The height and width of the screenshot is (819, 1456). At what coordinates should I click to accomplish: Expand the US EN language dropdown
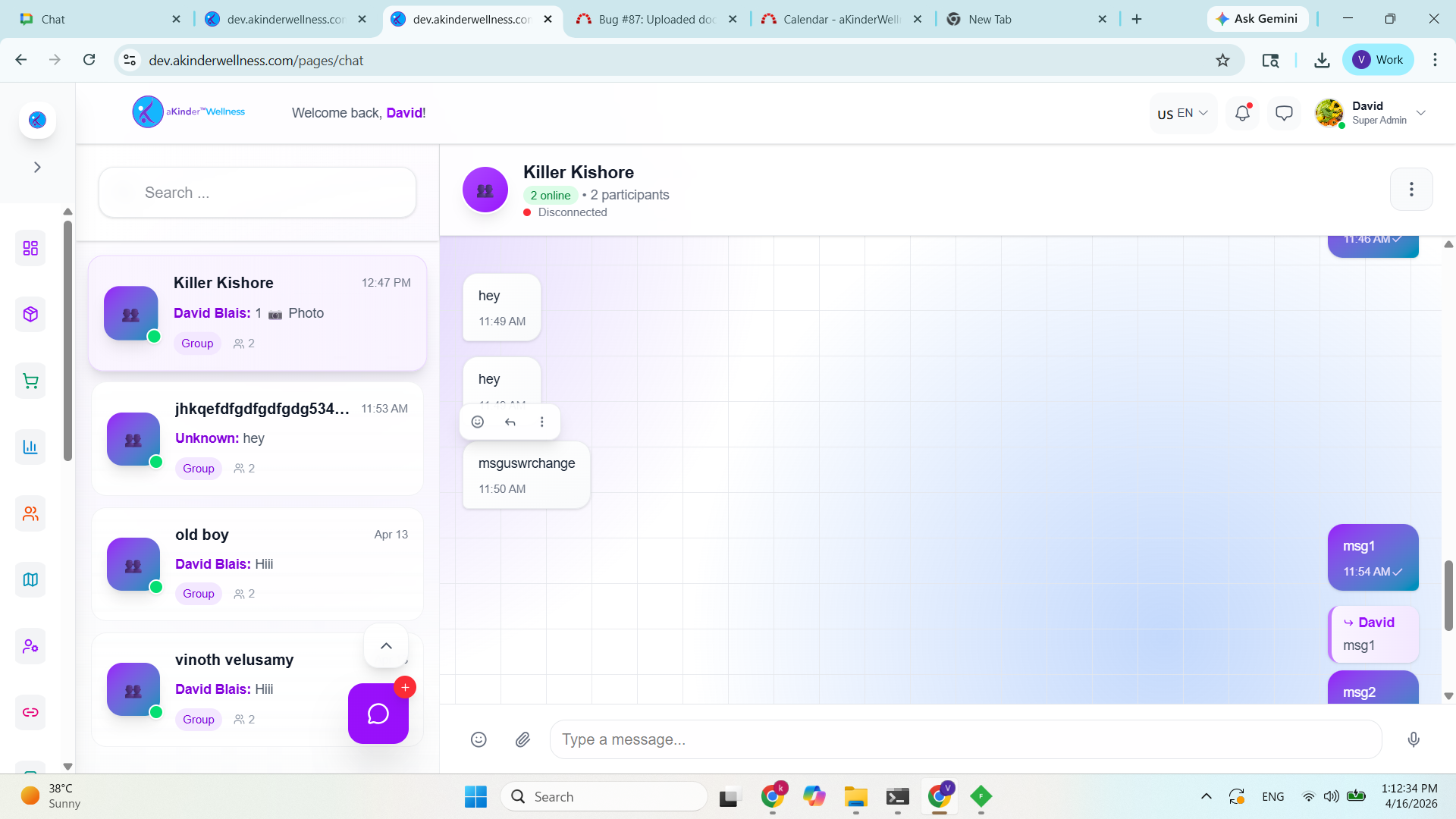pyautogui.click(x=1183, y=114)
